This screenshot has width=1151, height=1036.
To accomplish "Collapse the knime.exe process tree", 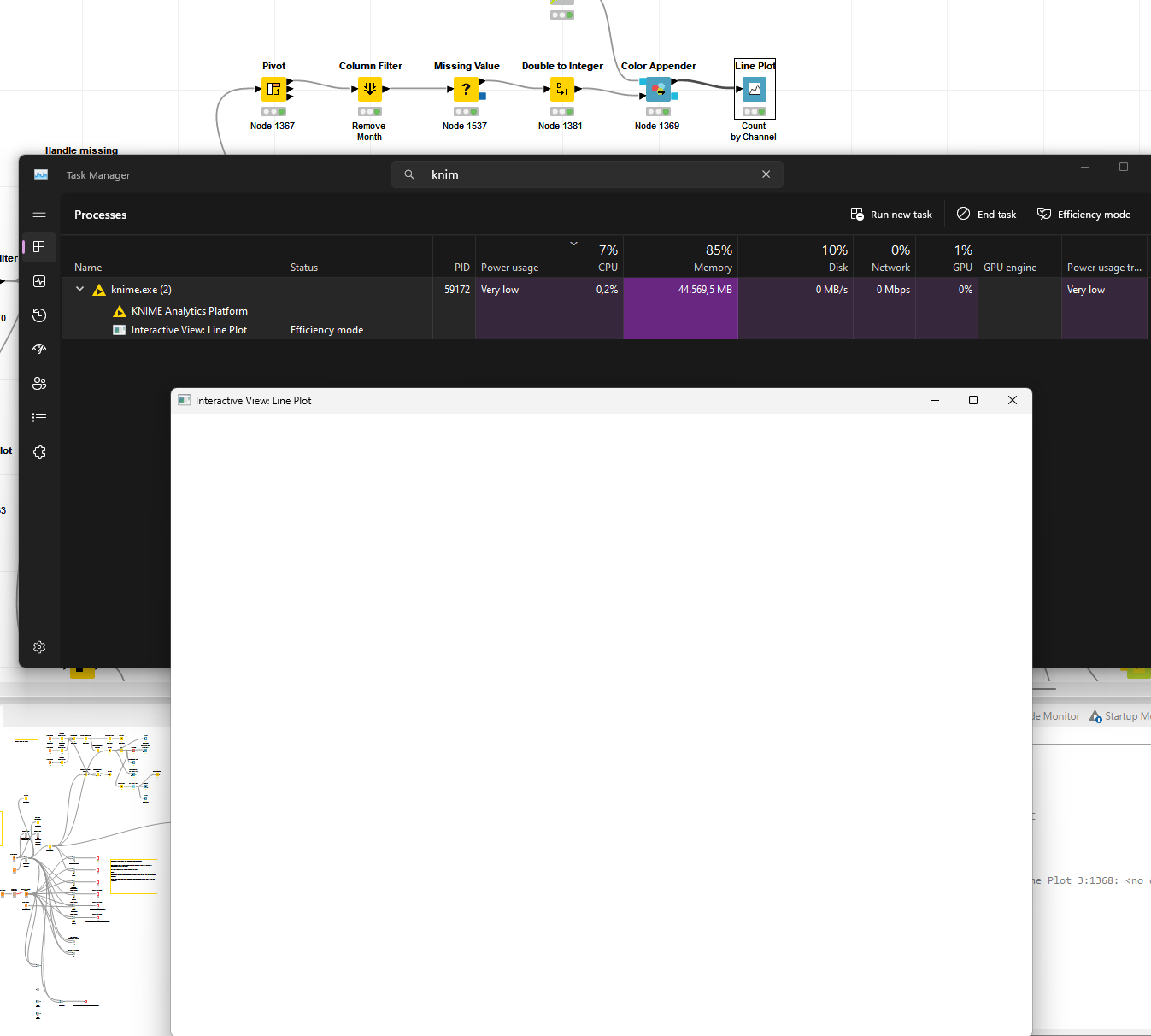I will [79, 289].
